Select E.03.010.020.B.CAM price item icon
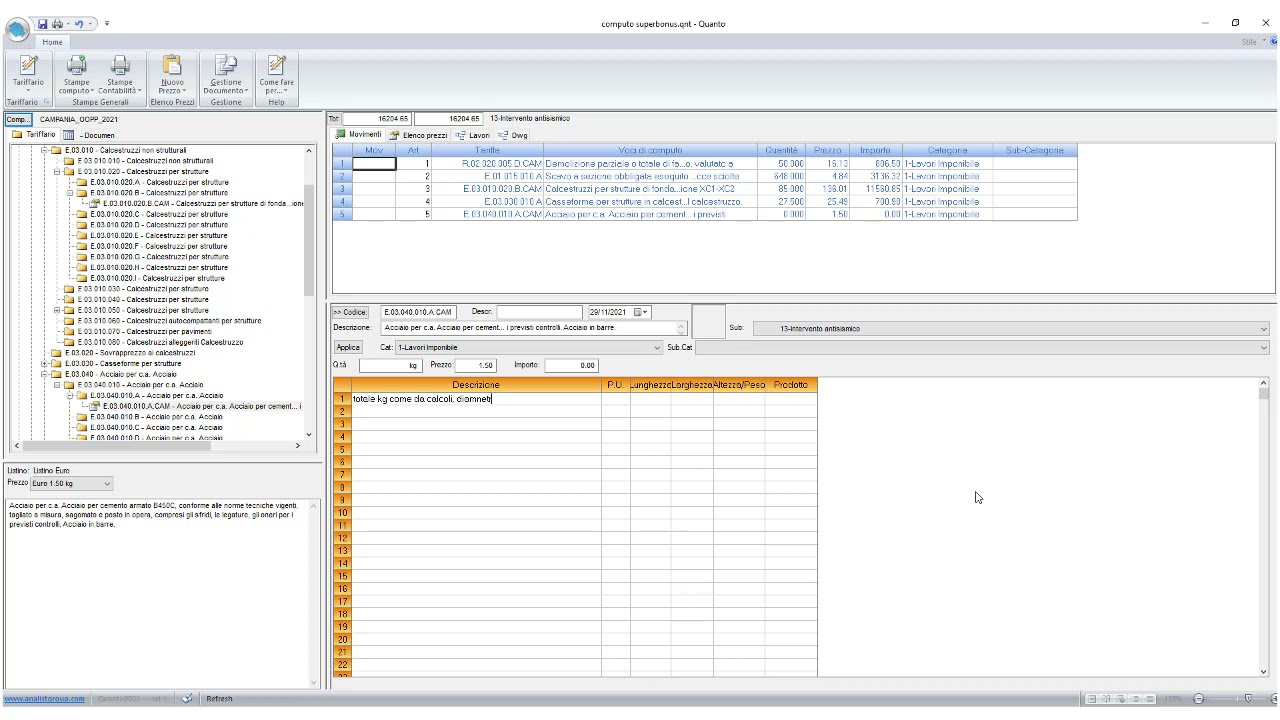Viewport: 1280px width, 720px height. click(95, 203)
